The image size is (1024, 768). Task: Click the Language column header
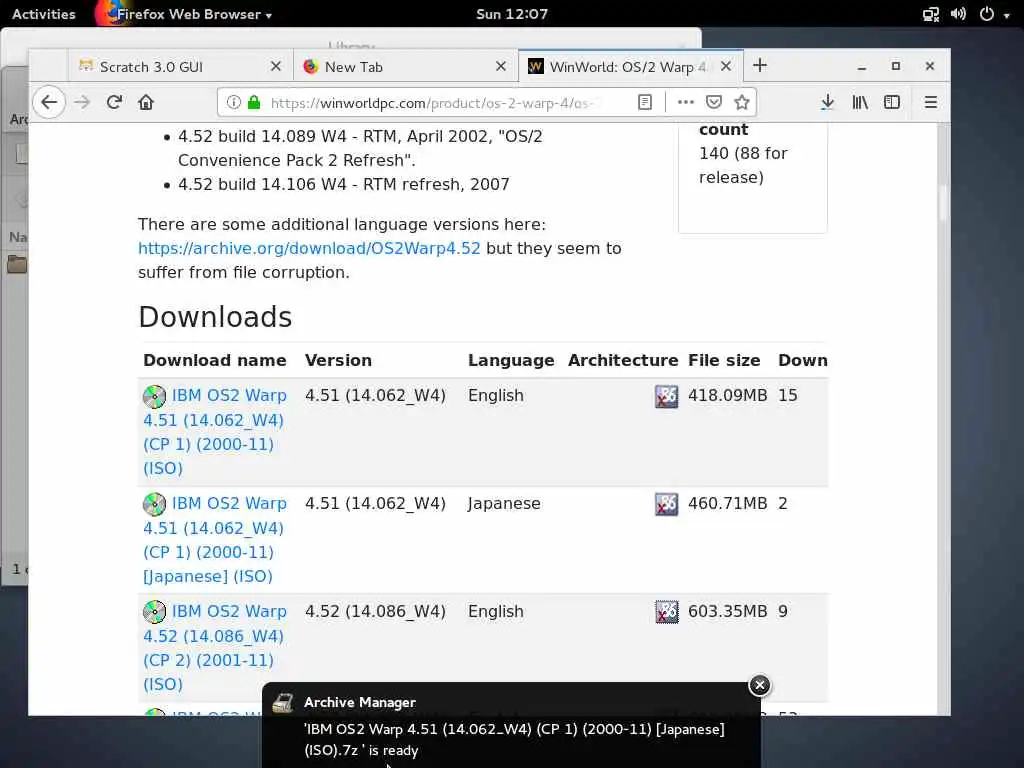point(511,360)
